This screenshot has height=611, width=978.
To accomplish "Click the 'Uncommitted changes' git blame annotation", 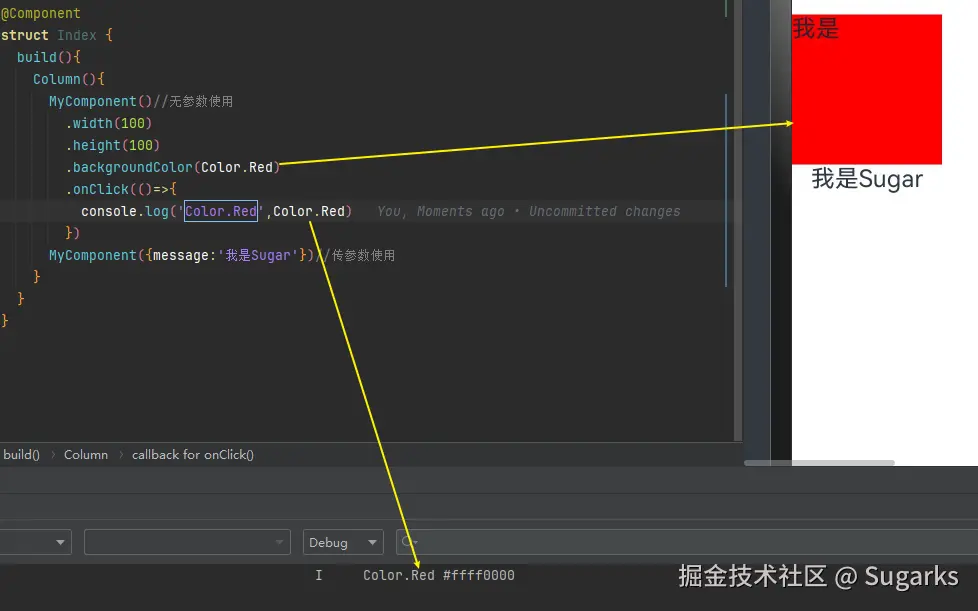I will [x=604, y=211].
